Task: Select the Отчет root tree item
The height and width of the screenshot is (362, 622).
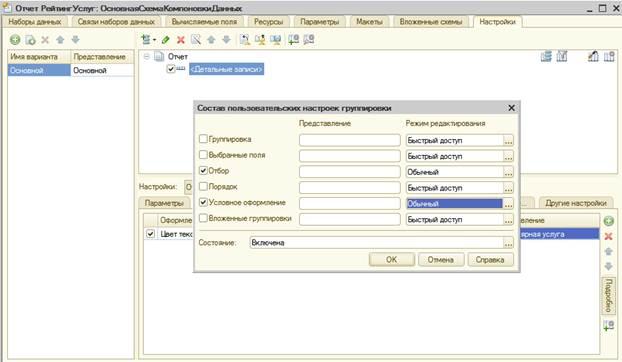Action: click(x=177, y=56)
